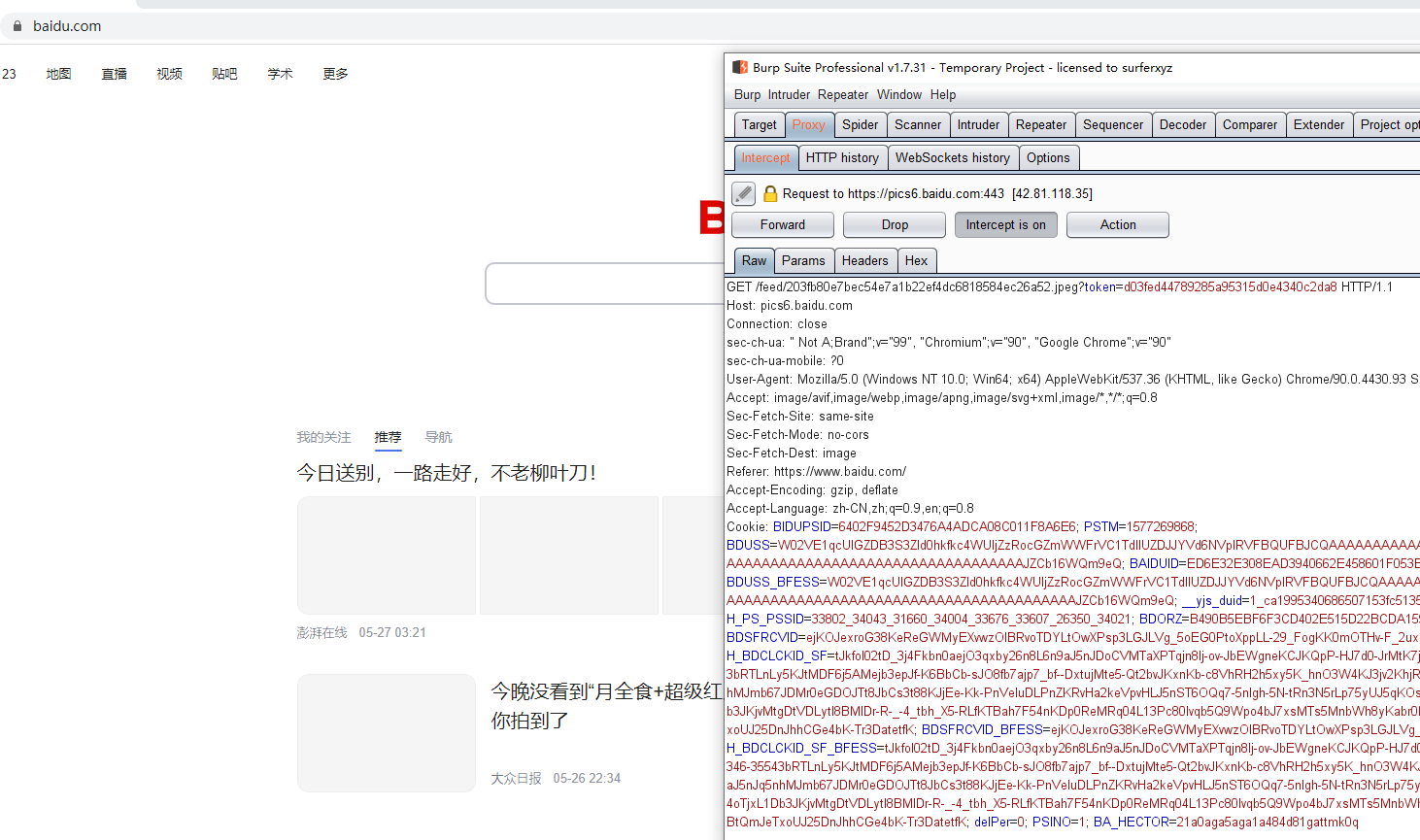Screen dimensions: 1420x840
Task: Click the Burp Suite logo icon
Action: (740, 68)
